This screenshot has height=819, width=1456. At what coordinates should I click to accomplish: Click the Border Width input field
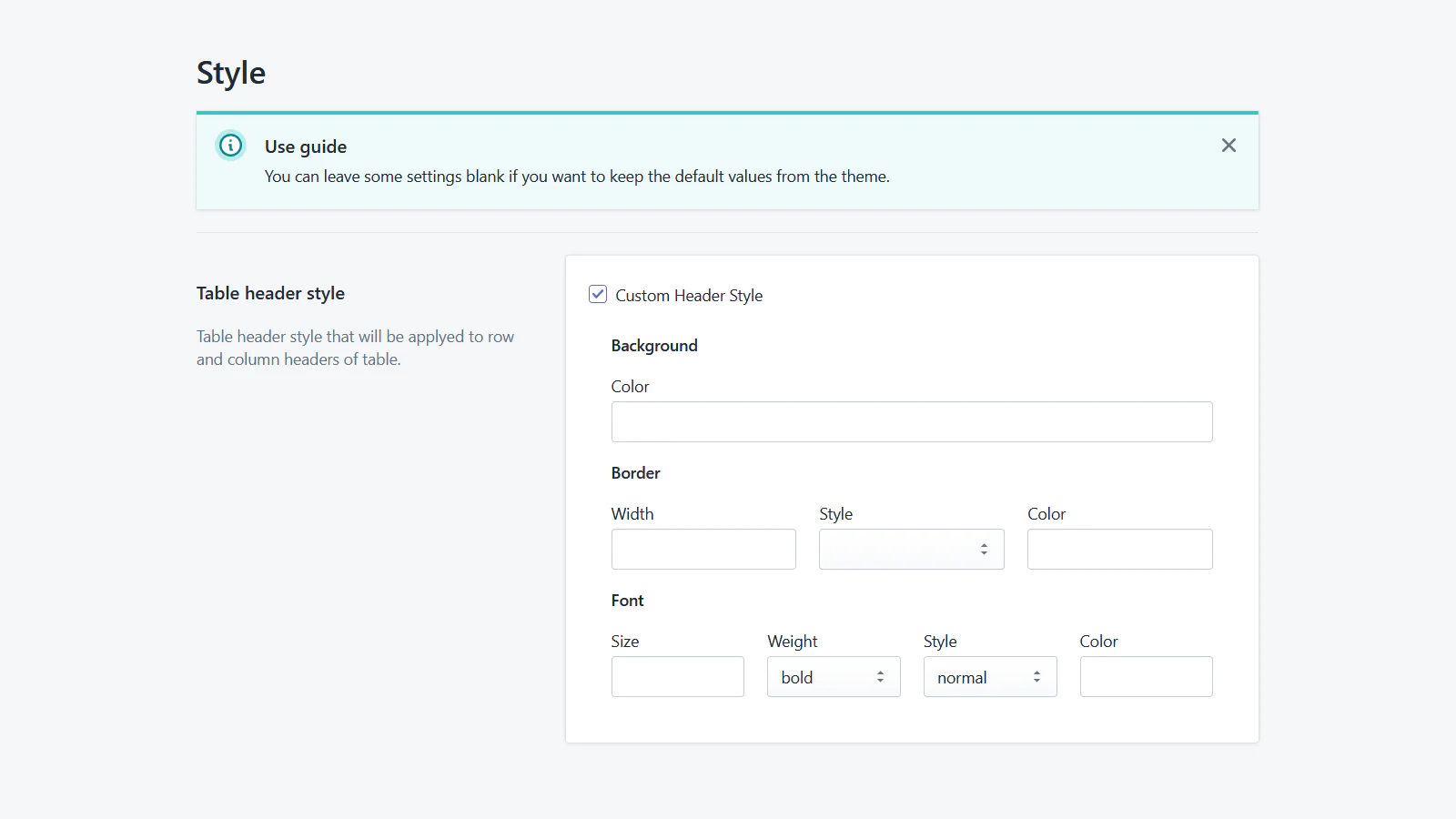click(x=703, y=549)
